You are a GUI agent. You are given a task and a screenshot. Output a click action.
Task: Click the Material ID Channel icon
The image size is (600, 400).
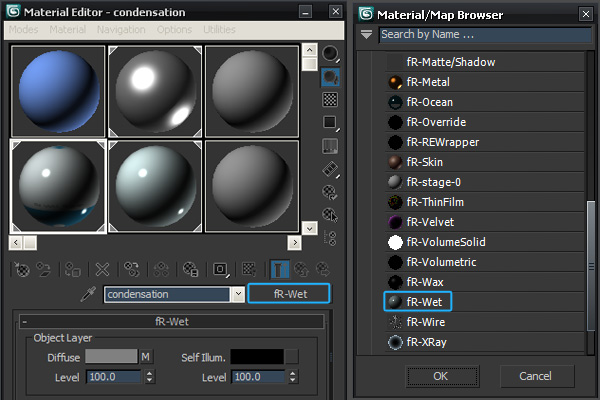(220, 269)
